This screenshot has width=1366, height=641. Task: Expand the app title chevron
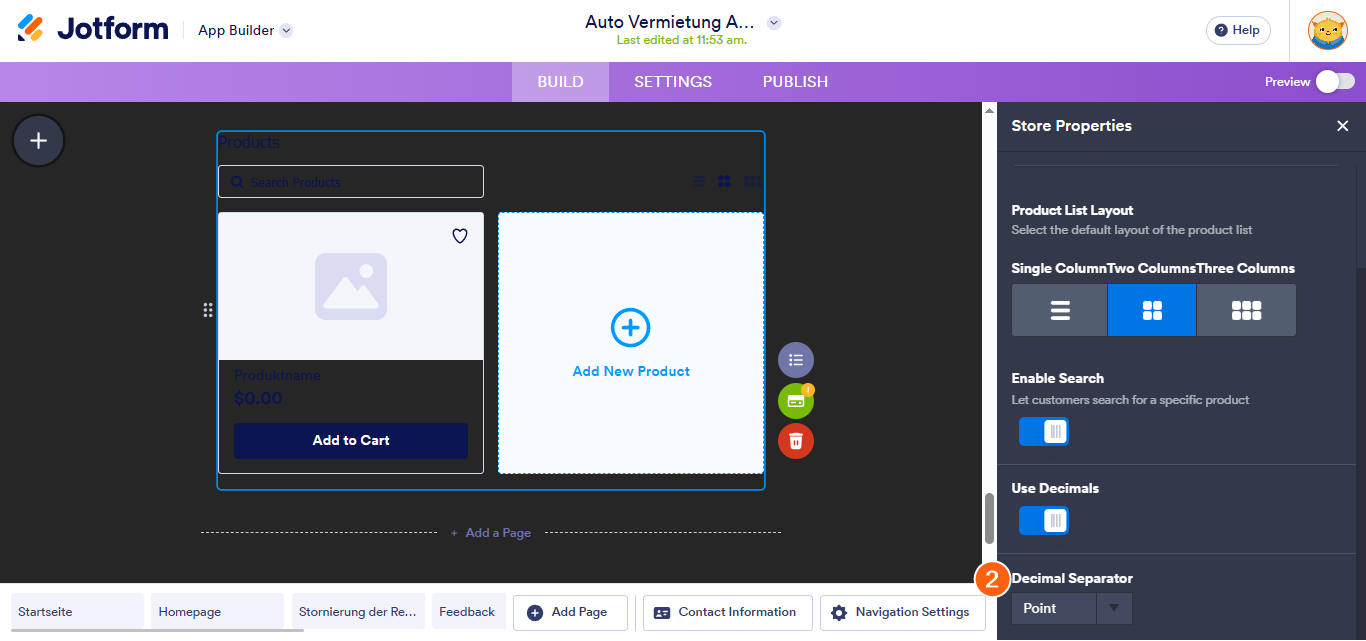(x=774, y=23)
